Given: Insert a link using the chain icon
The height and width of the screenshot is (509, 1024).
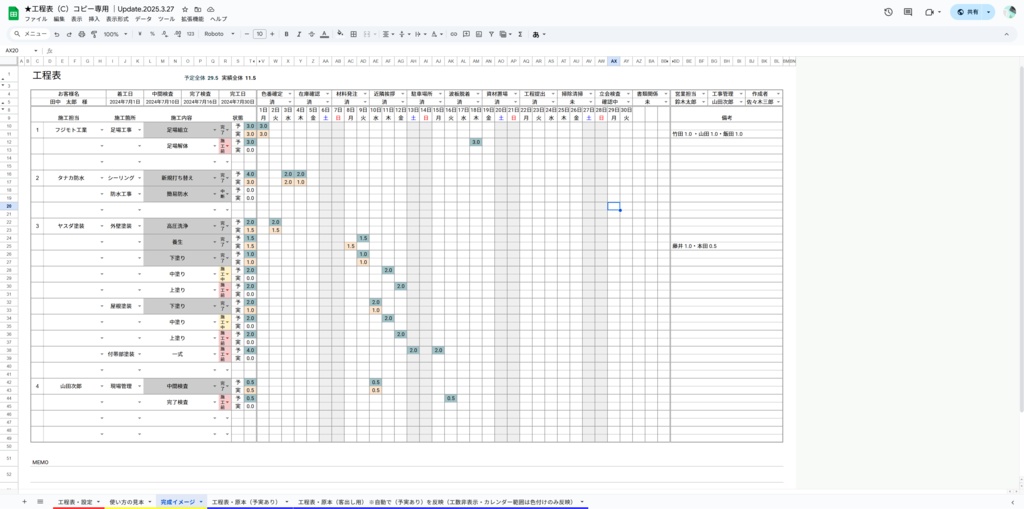Looking at the screenshot, I should 454,34.
